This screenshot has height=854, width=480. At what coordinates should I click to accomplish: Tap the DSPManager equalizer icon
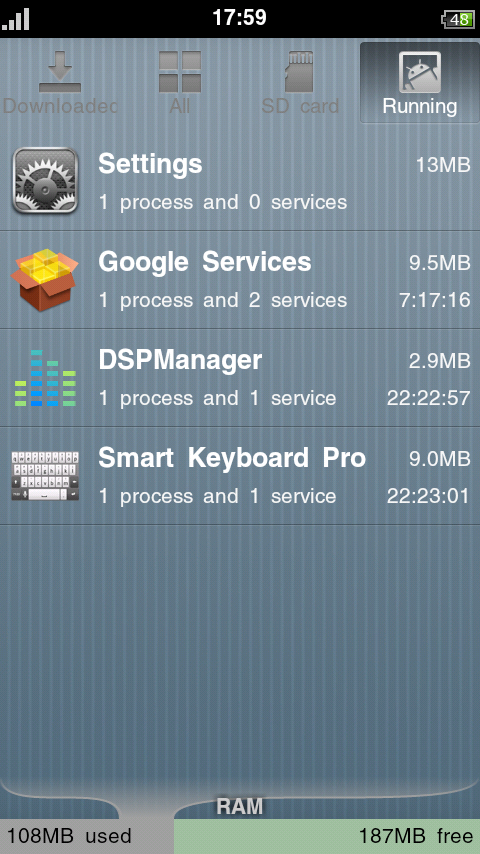(x=45, y=378)
